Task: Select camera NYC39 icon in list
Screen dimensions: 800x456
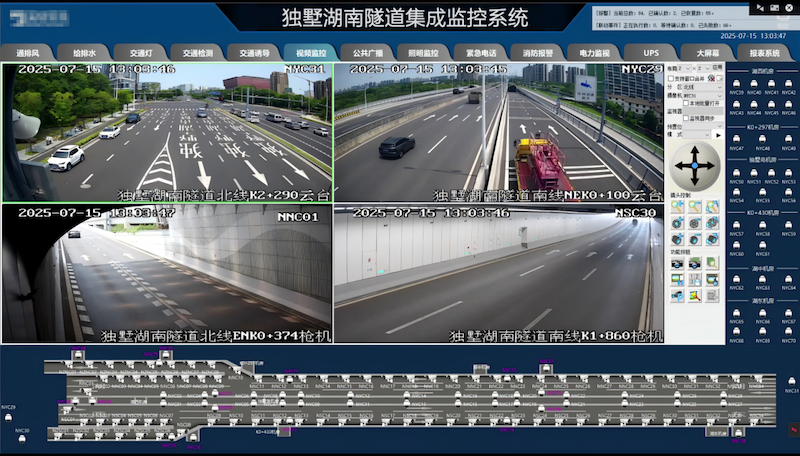Action: (x=737, y=86)
